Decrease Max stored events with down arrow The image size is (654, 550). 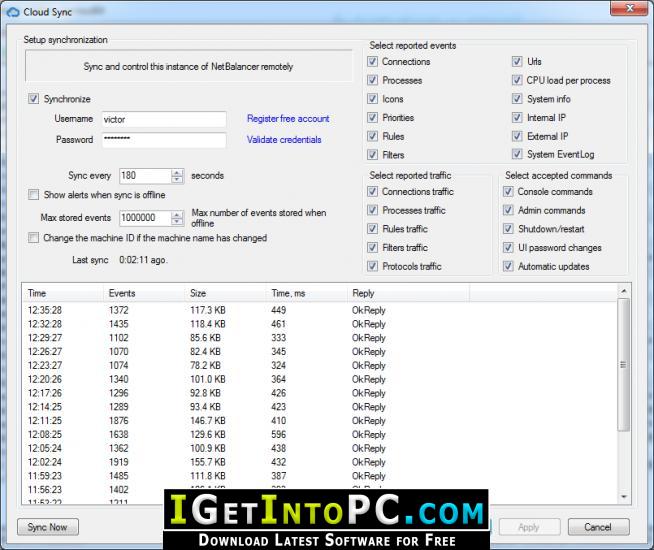tap(177, 221)
